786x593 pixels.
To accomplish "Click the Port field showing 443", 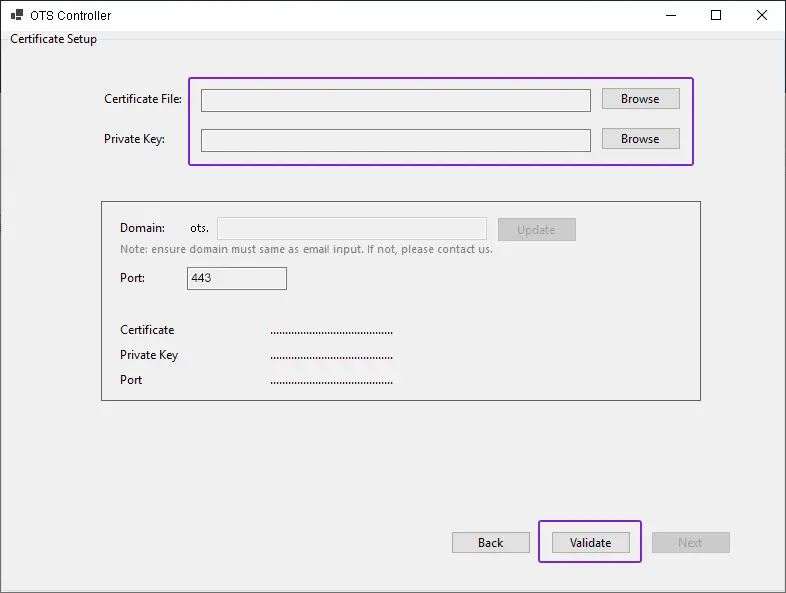I will (236, 278).
